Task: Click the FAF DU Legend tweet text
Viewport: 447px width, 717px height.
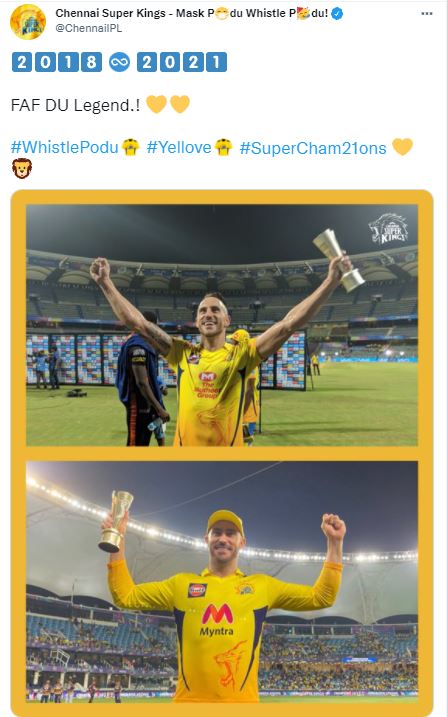Action: (75, 105)
